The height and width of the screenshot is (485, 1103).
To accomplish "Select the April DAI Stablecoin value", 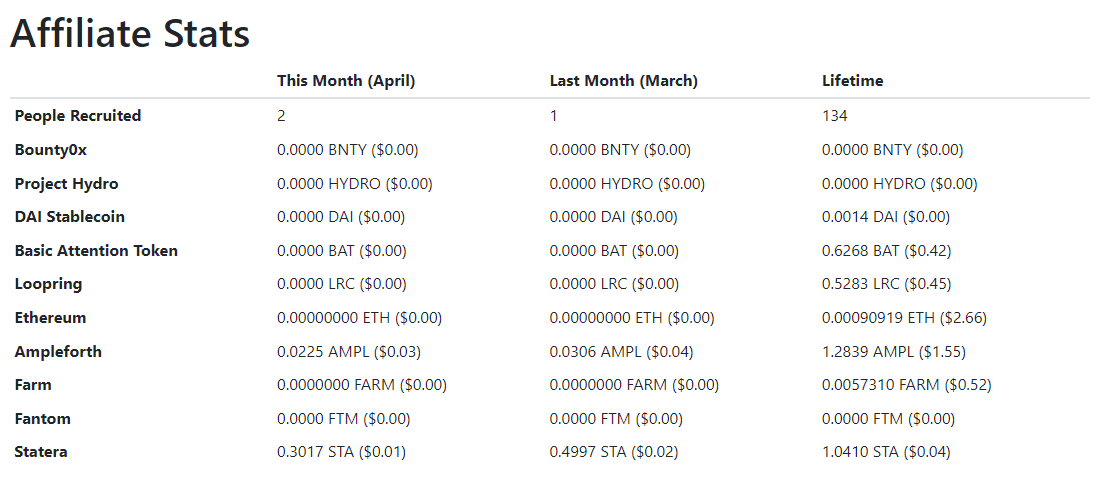I will point(341,217).
